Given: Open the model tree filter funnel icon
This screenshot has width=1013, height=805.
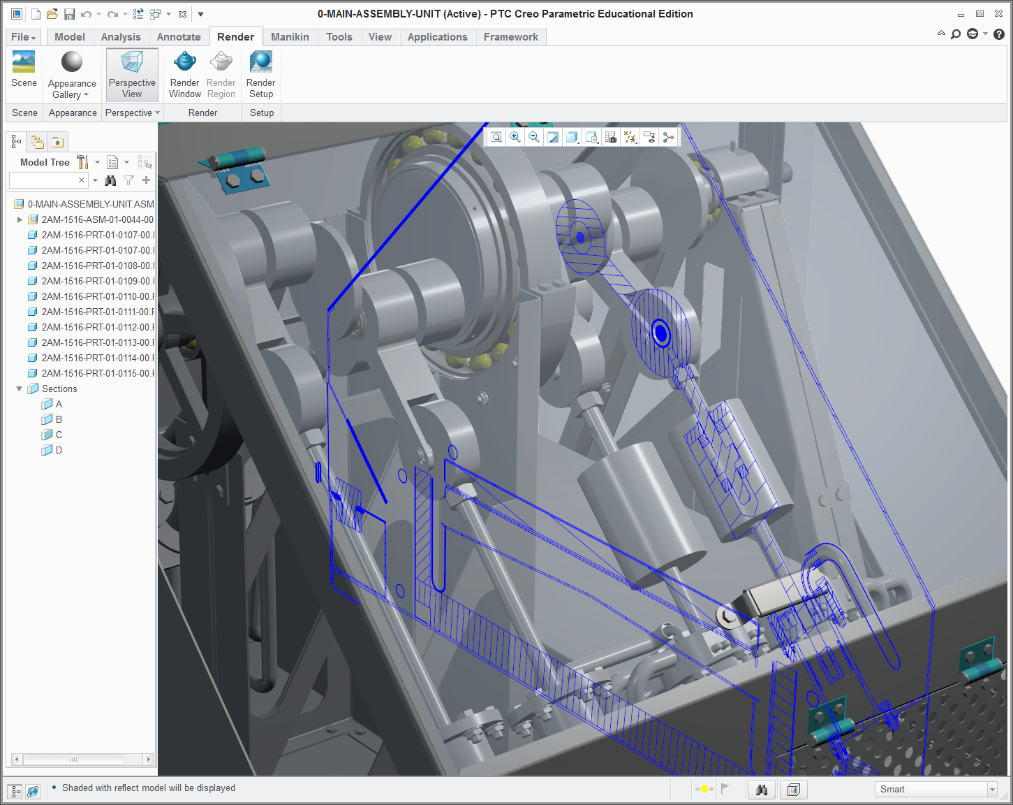Looking at the screenshot, I should click(x=128, y=180).
